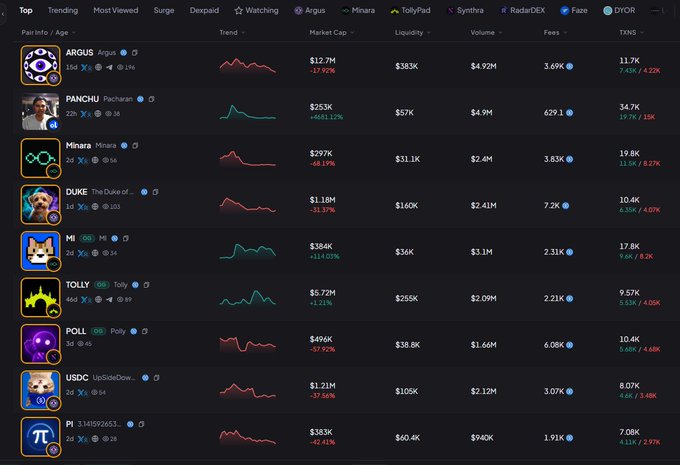Open the website globe icon for PI
This screenshot has height=465, width=680.
coord(95,439)
